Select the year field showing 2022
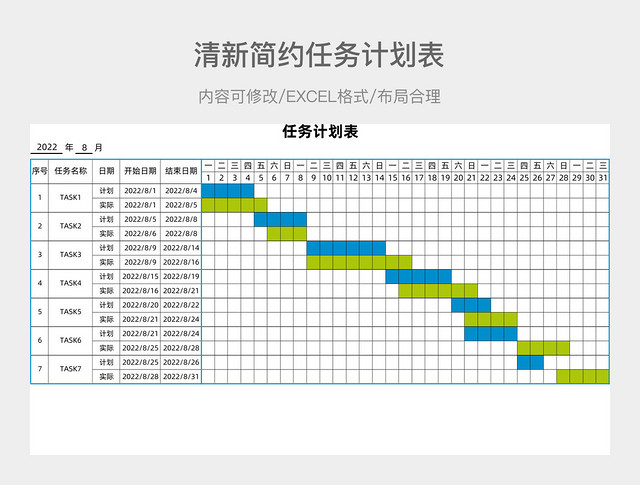 pos(47,147)
